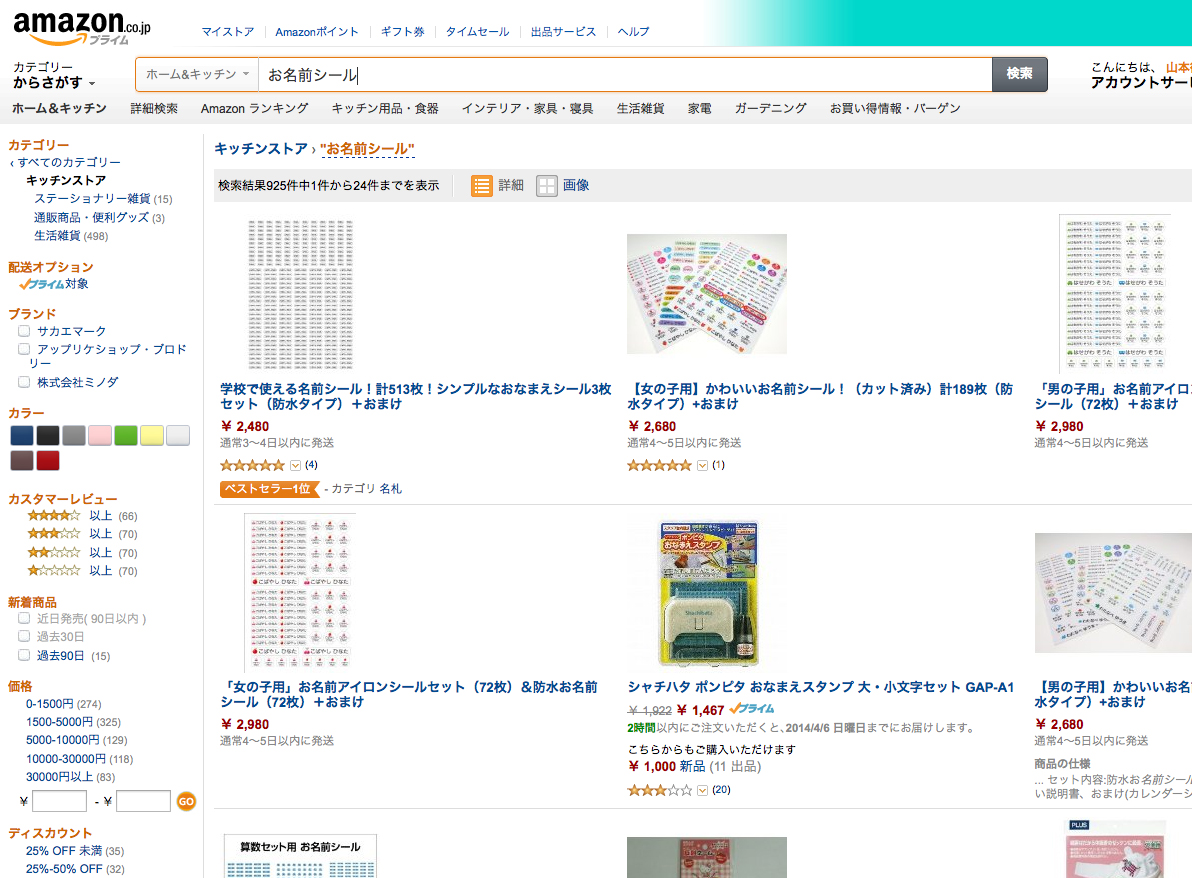Open rating dropdown for シャチハタ stamp product
This screenshot has height=878, width=1192.
point(702,790)
